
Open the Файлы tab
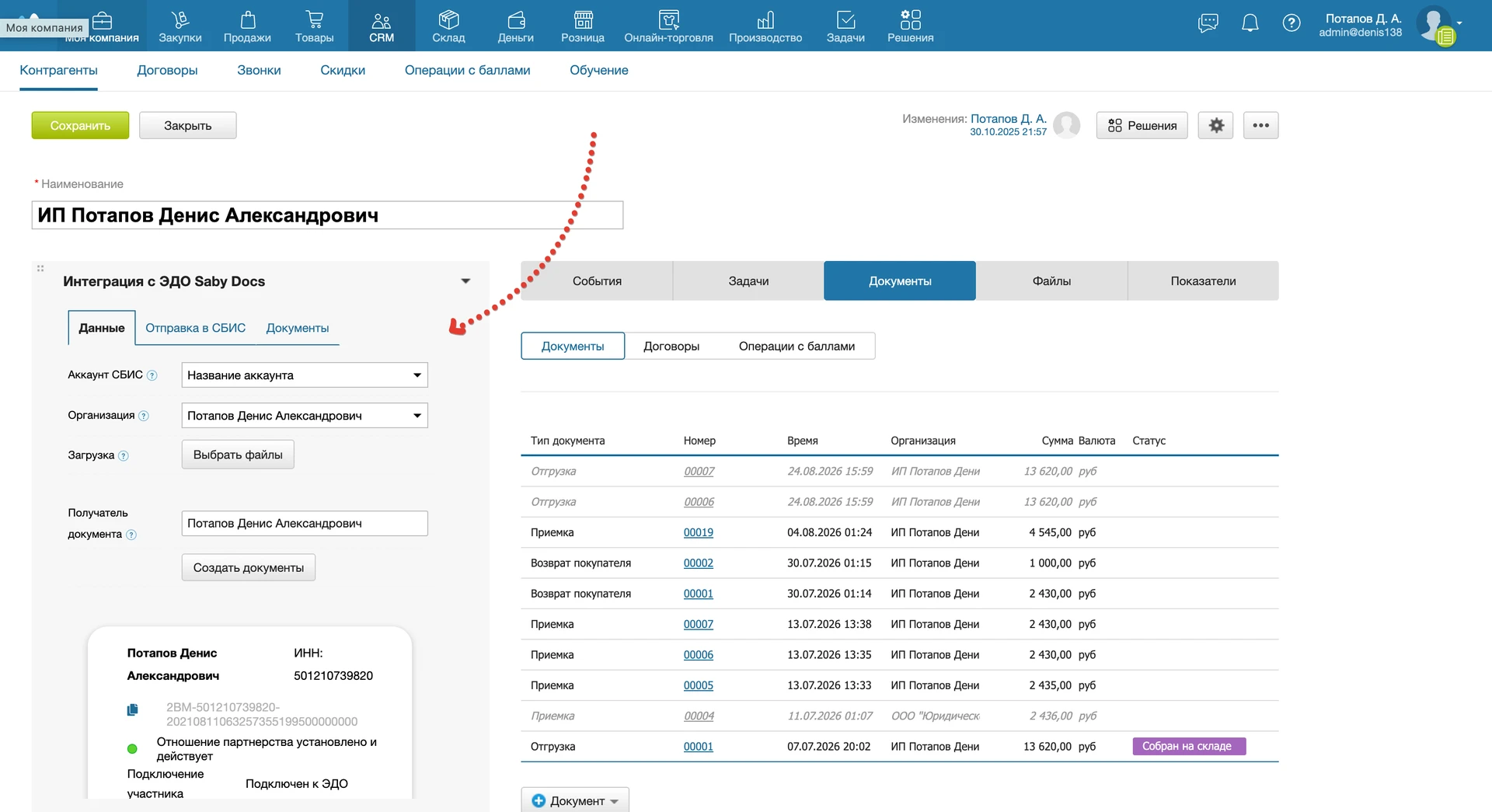point(1051,281)
